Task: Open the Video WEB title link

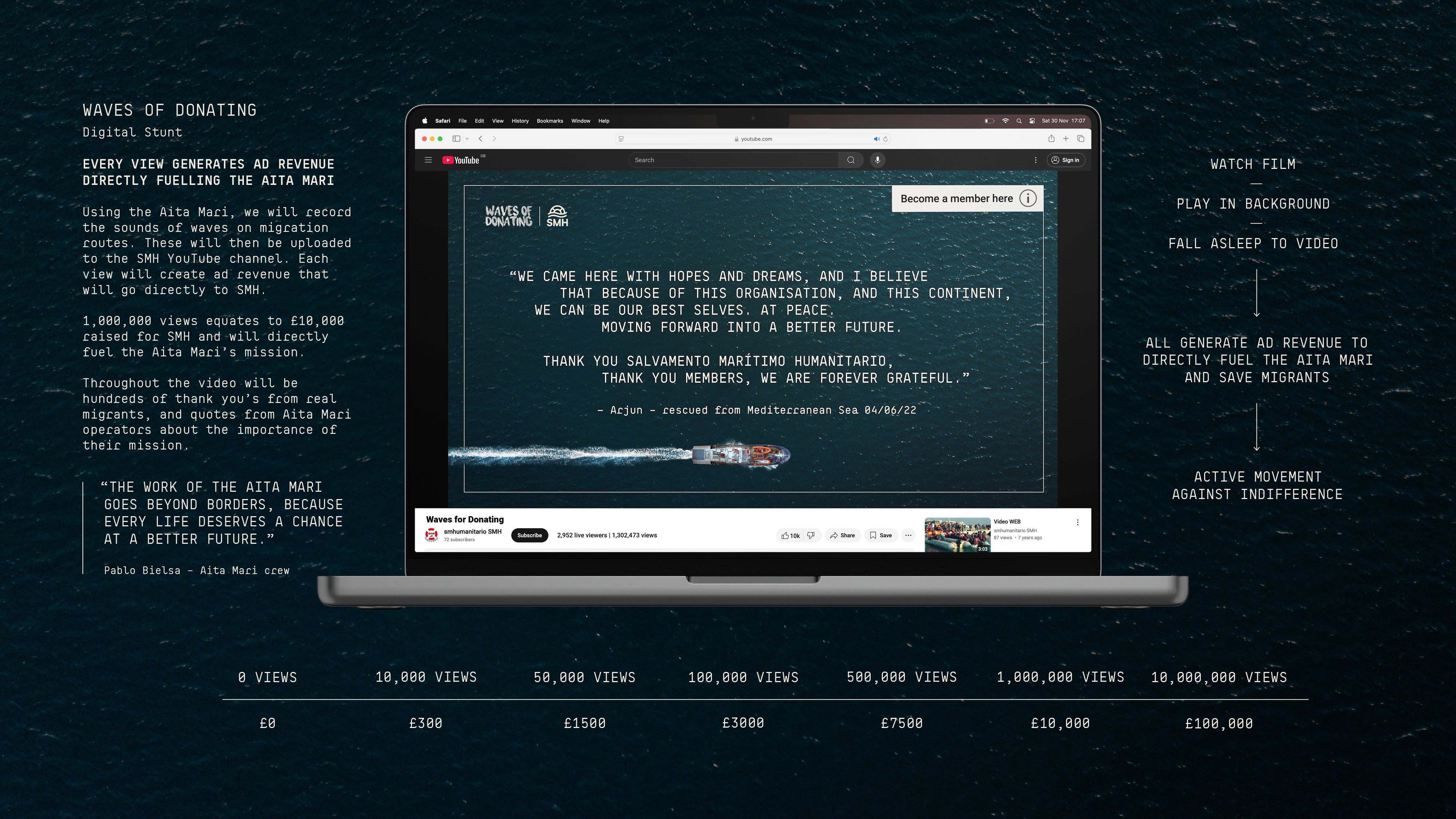Action: (x=1007, y=522)
